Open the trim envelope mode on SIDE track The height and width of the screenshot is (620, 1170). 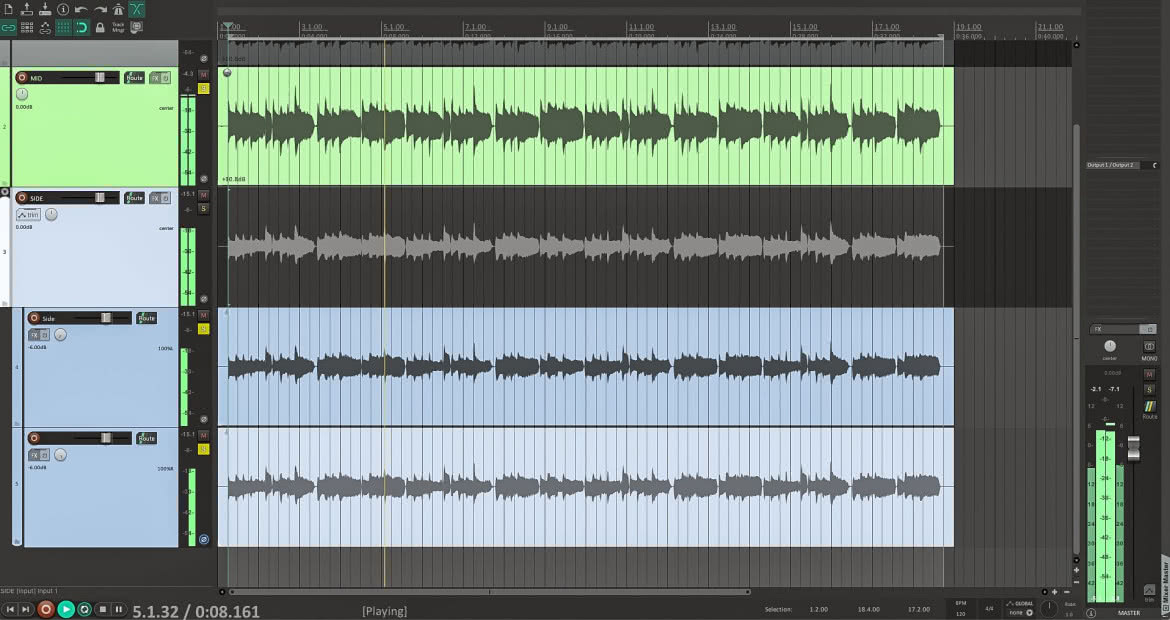(x=28, y=215)
